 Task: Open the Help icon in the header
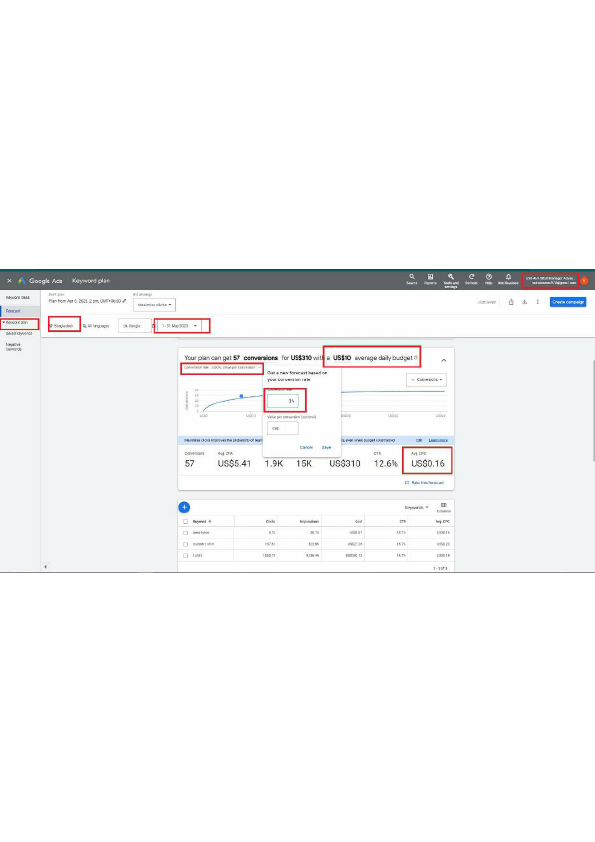click(x=489, y=279)
